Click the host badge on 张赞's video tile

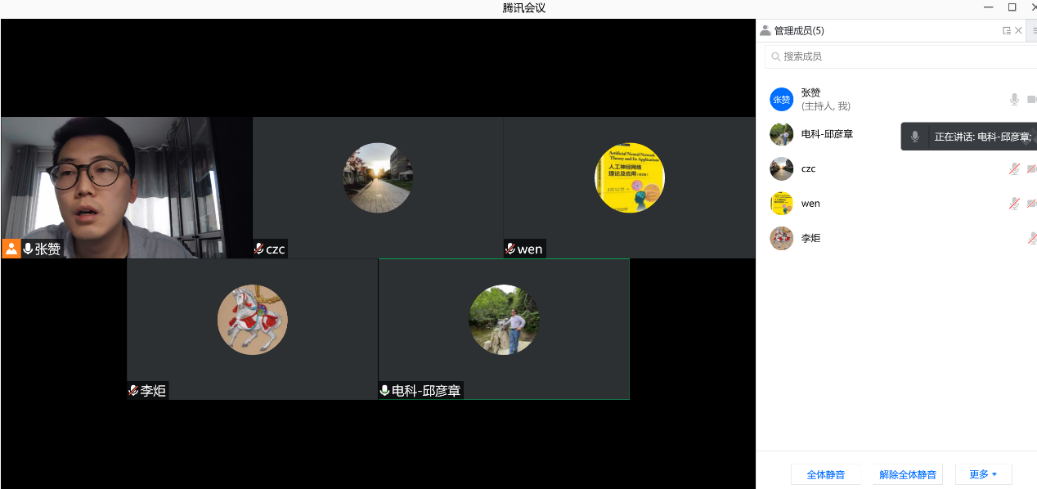point(11,249)
